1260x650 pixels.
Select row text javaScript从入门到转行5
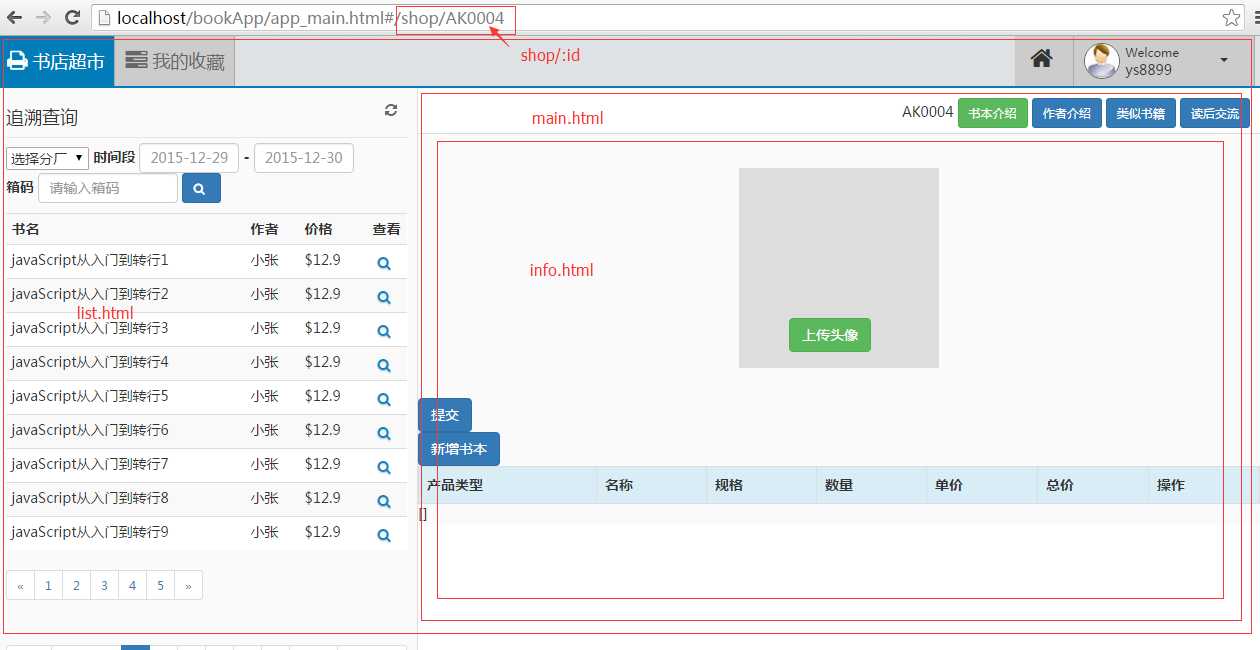(90, 396)
